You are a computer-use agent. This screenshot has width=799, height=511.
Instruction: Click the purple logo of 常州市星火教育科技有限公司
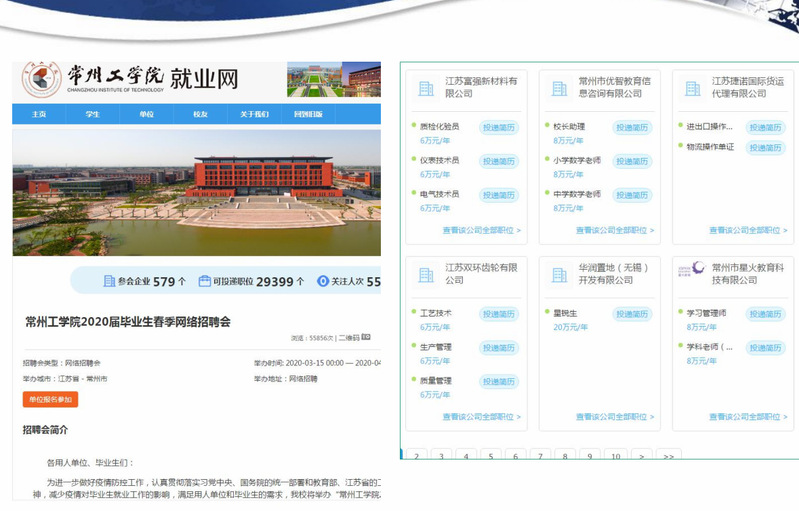(691, 268)
